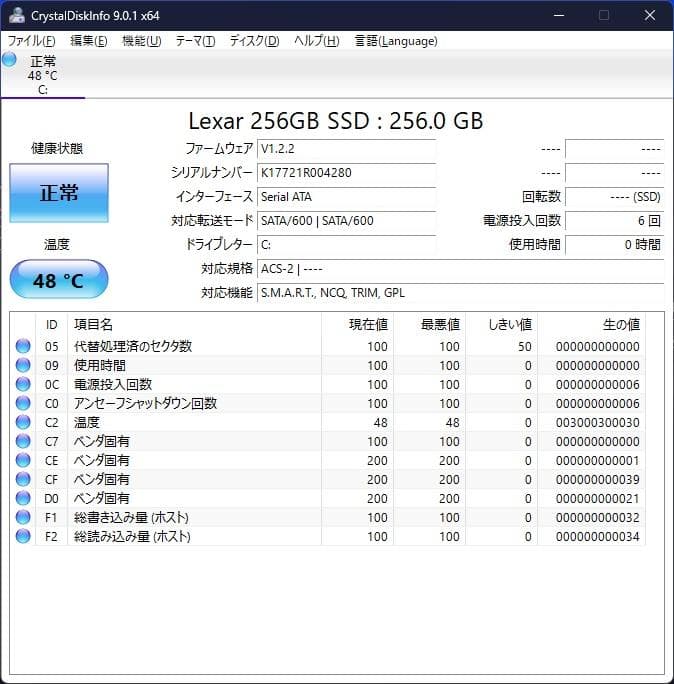Click the 健康状態 label
674x684 pixels.
pos(57,148)
